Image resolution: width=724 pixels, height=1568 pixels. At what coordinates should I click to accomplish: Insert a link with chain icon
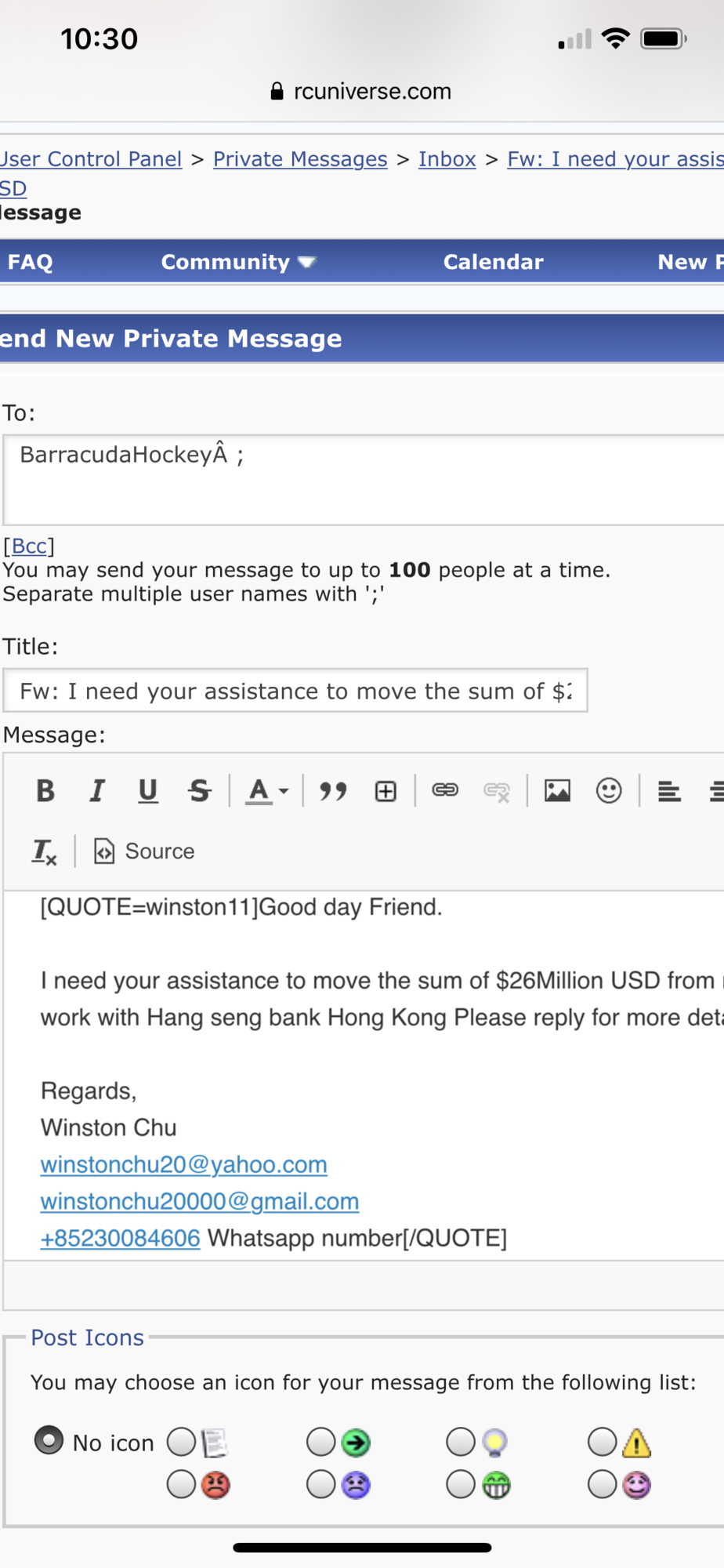[x=445, y=790]
